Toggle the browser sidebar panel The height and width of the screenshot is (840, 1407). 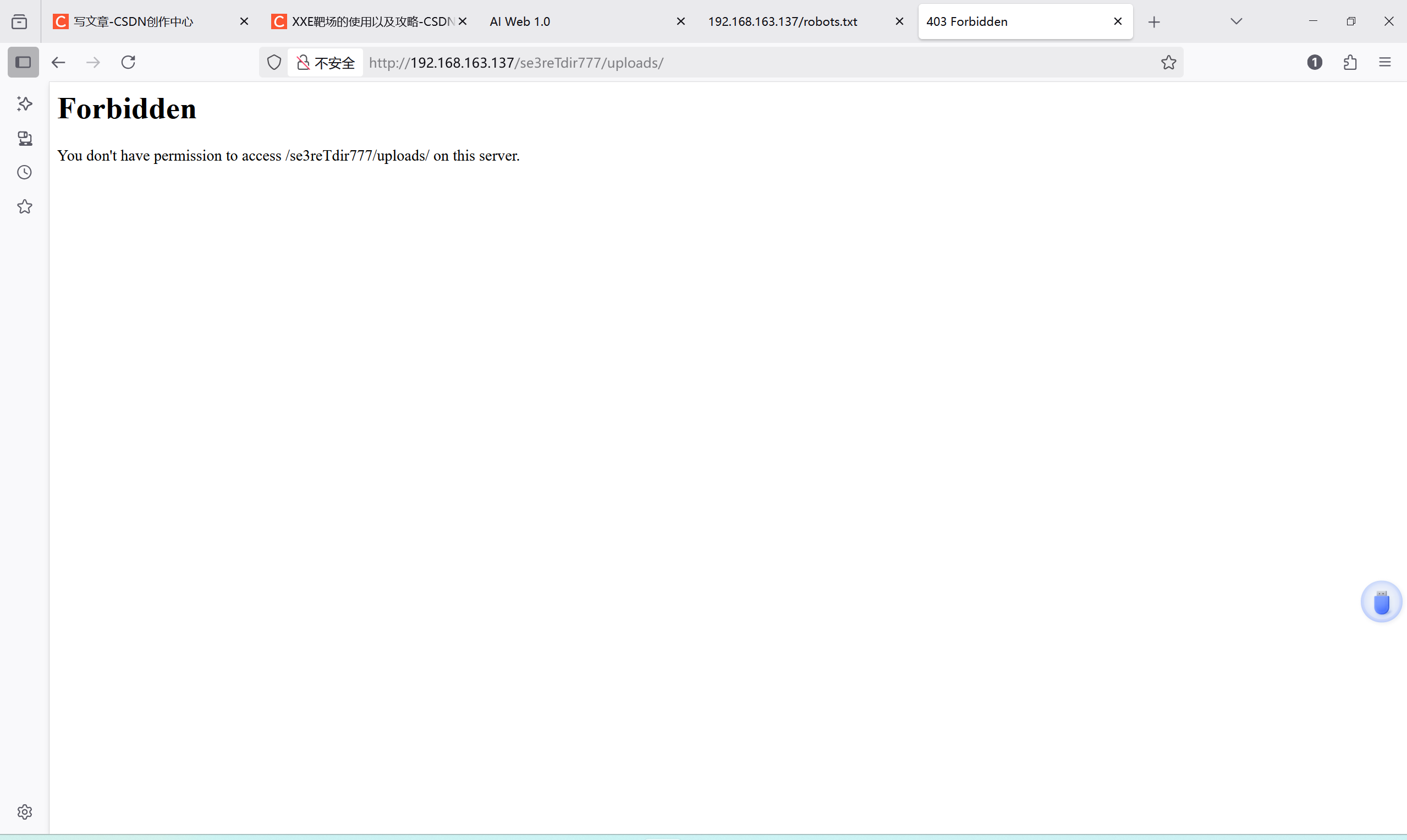pyautogui.click(x=23, y=62)
